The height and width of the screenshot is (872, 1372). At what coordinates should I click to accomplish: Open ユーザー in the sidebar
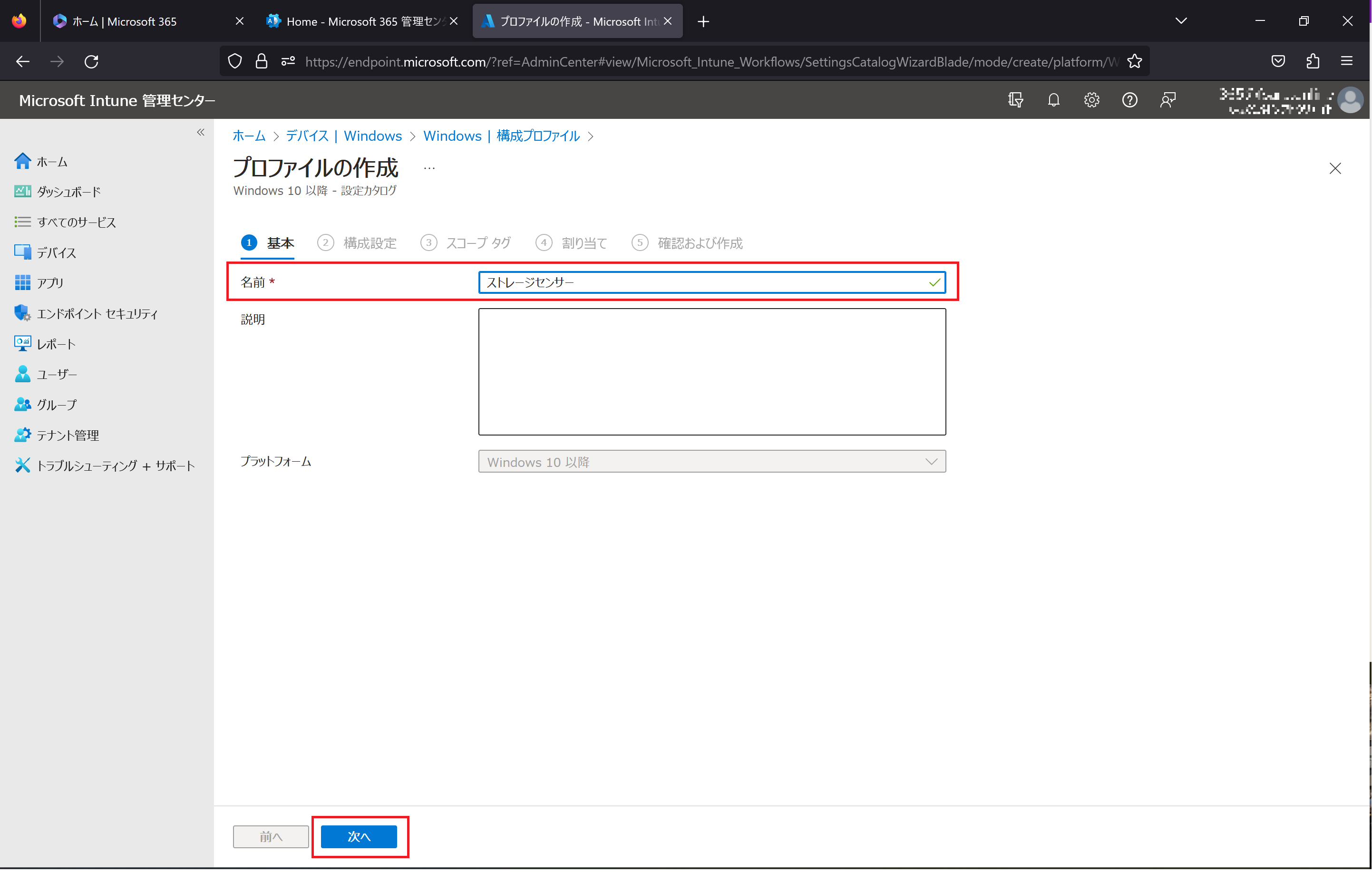(x=45, y=374)
